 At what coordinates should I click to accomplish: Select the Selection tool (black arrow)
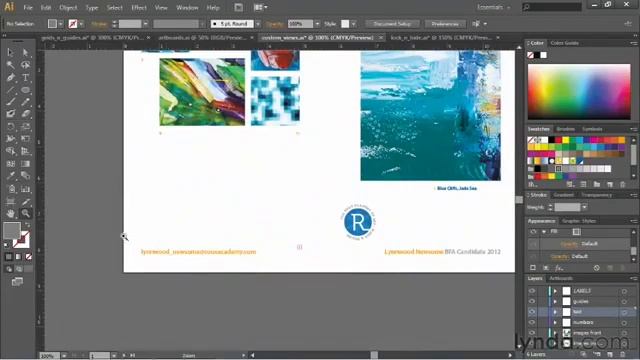(x=10, y=52)
